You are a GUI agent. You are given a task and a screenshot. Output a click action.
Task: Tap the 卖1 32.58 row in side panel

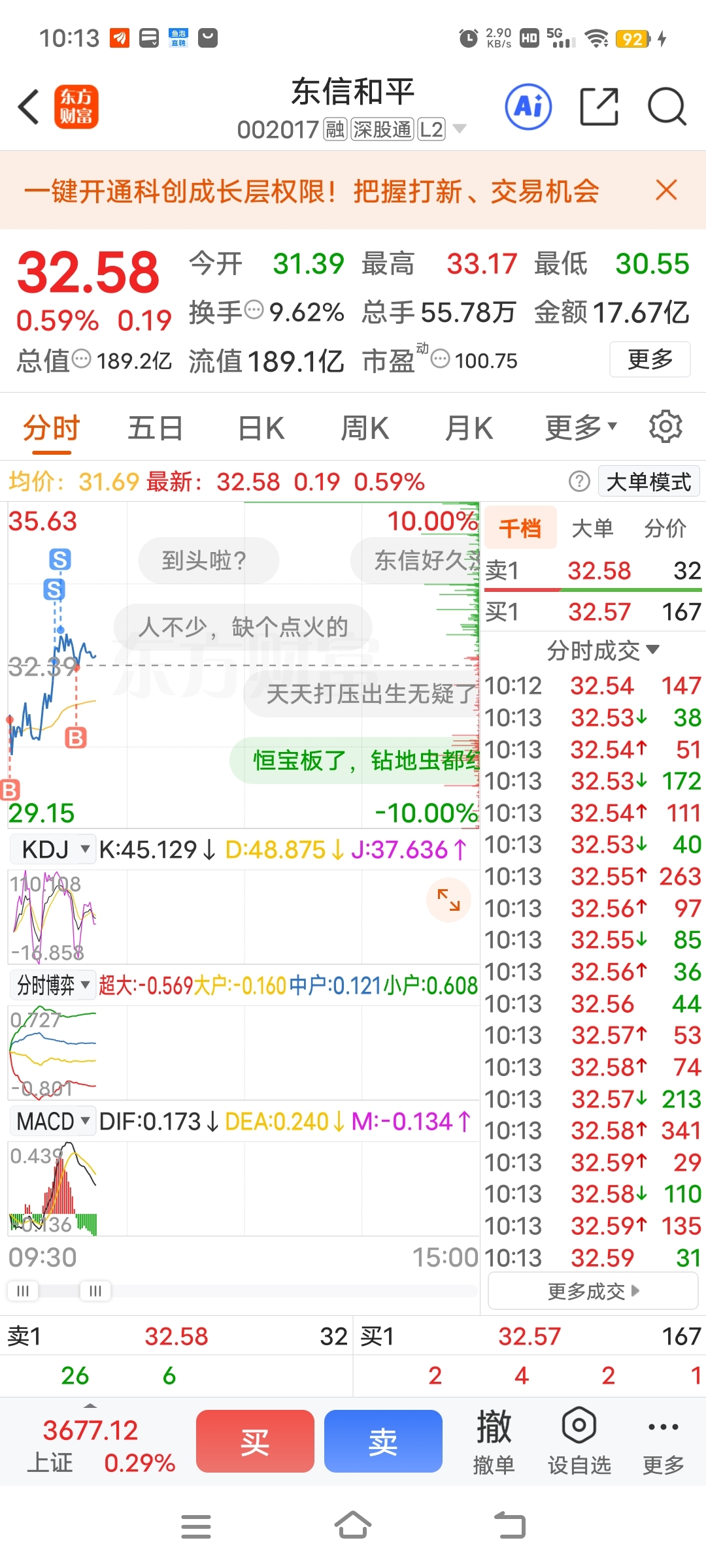pos(594,570)
